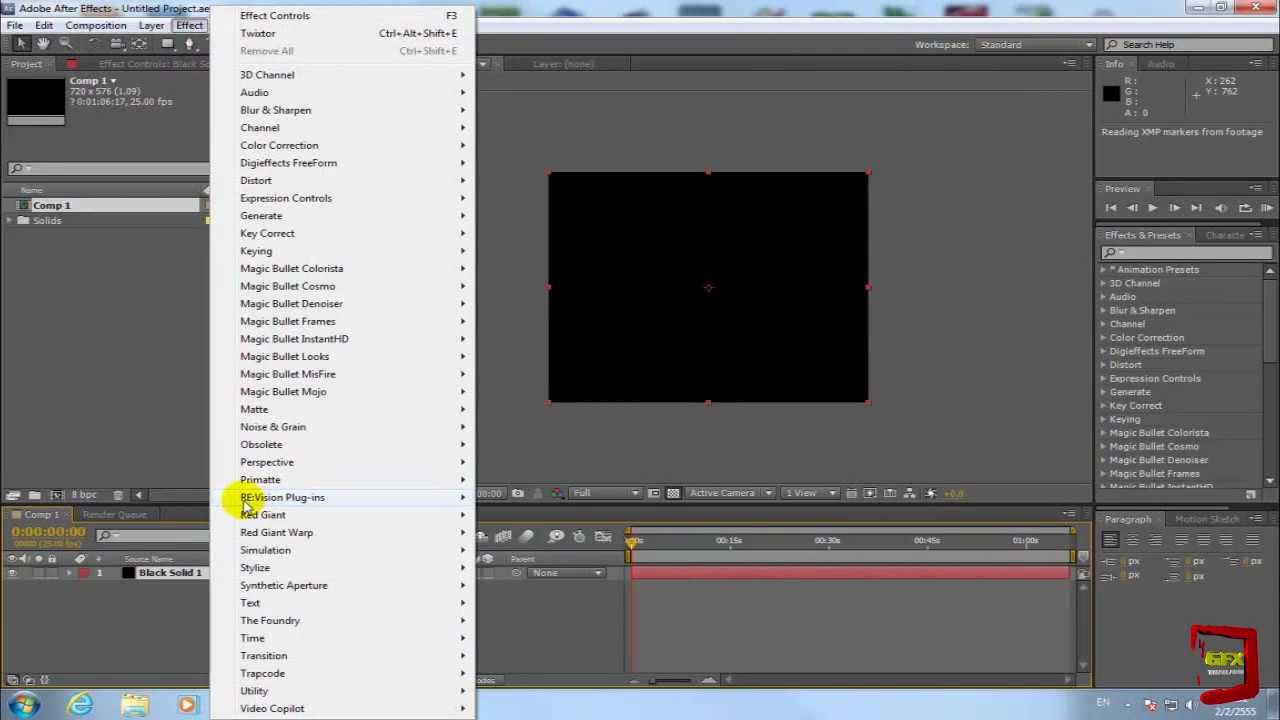Screen dimensions: 1280x720
Task: Expand Animation Presets in Effects & Presets
Action: point(1104,270)
